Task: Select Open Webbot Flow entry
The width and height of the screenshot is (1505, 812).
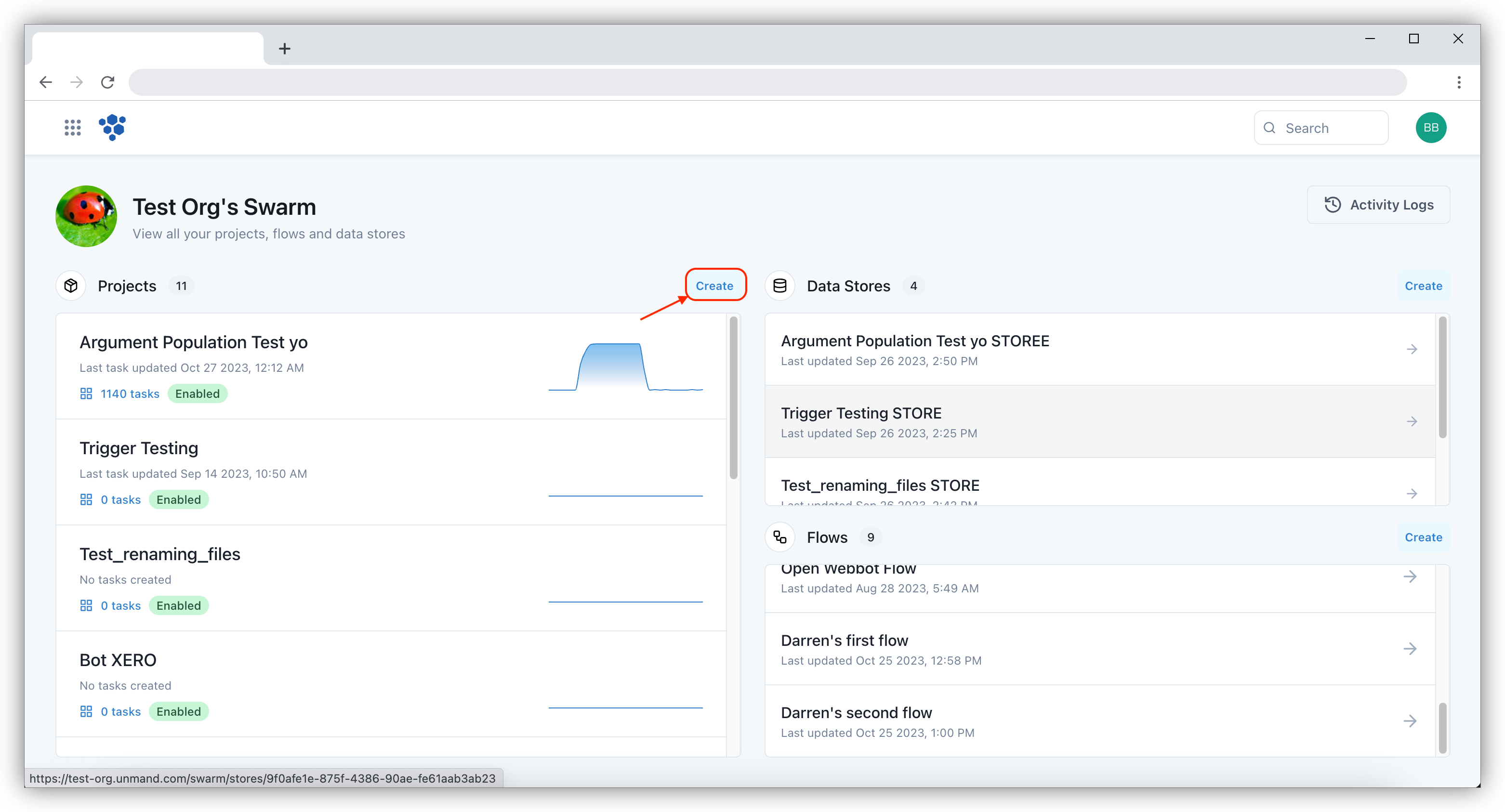Action: tap(1100, 577)
